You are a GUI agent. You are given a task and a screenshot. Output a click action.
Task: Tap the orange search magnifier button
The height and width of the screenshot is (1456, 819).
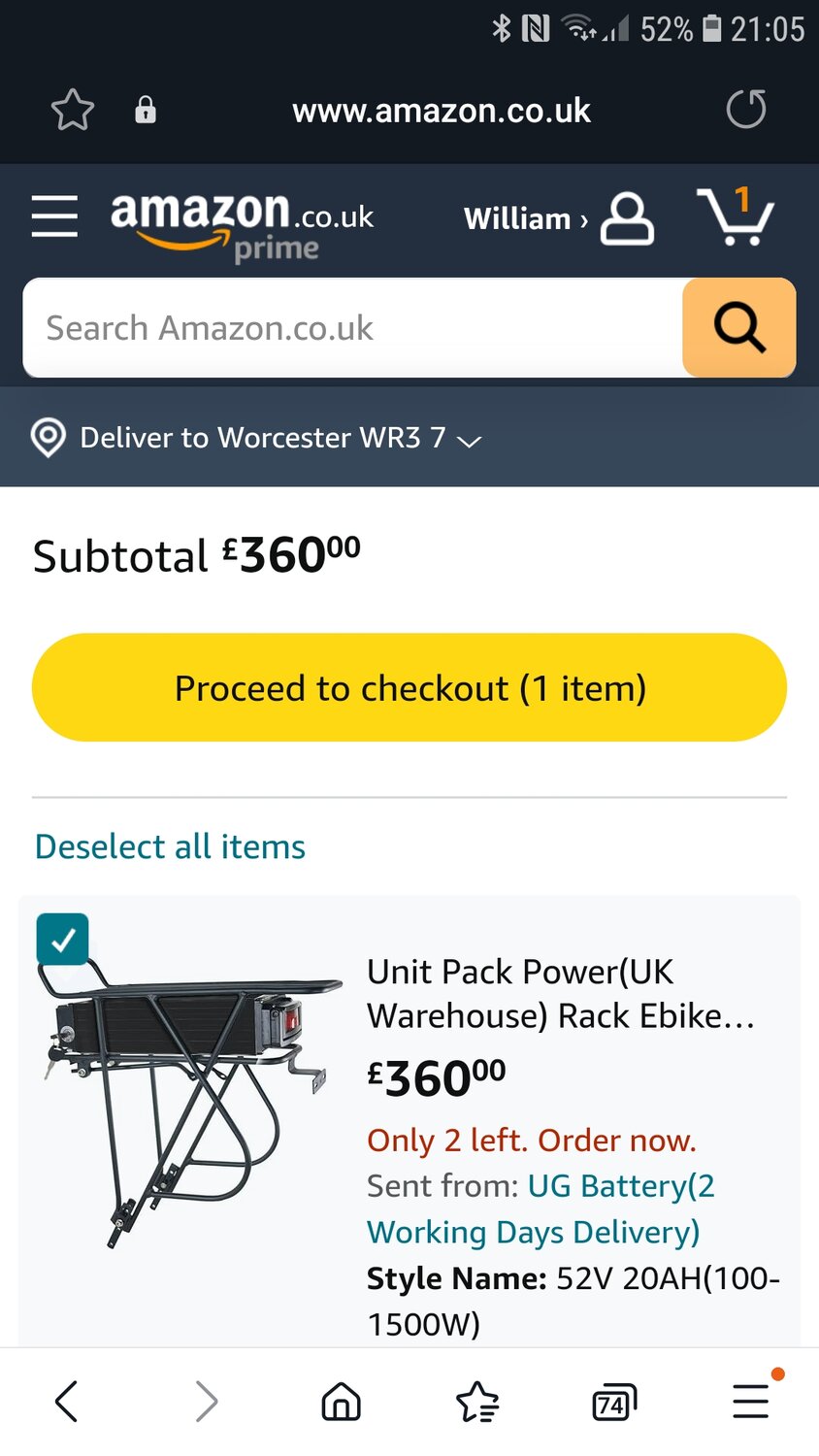[738, 328]
